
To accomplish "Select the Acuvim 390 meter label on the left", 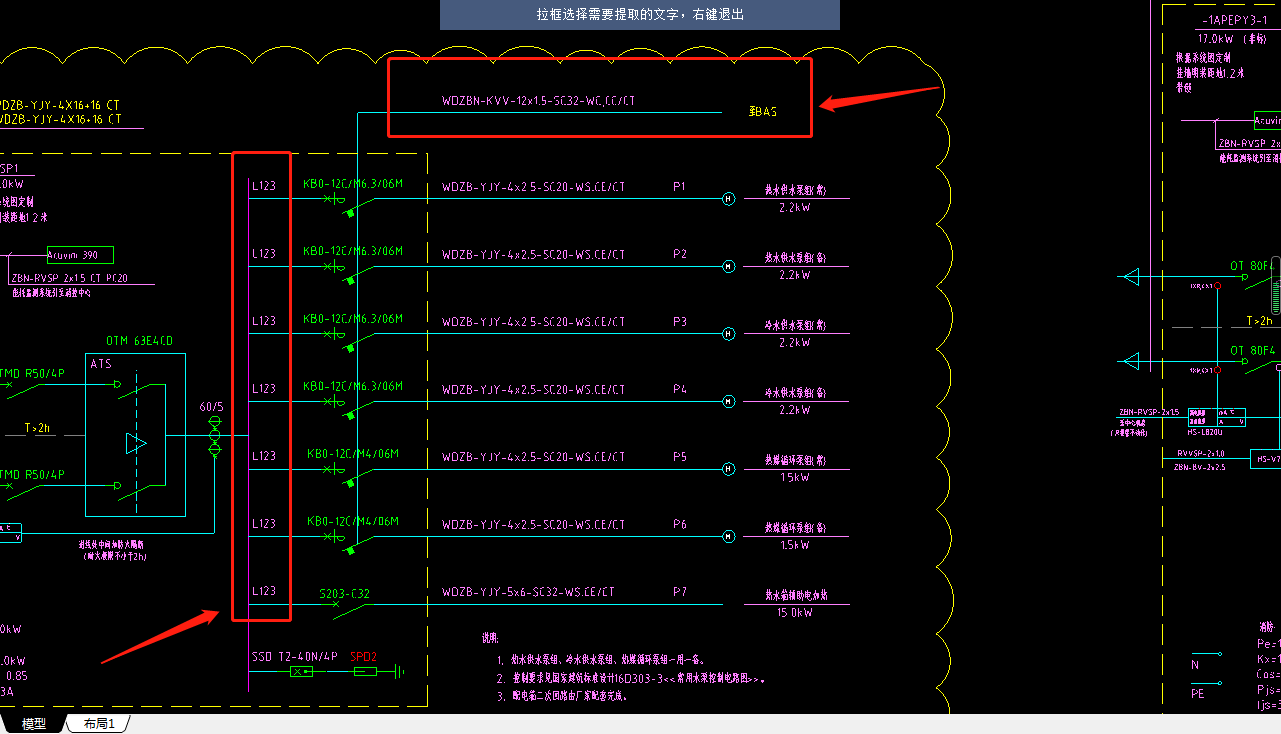I will [x=80, y=255].
